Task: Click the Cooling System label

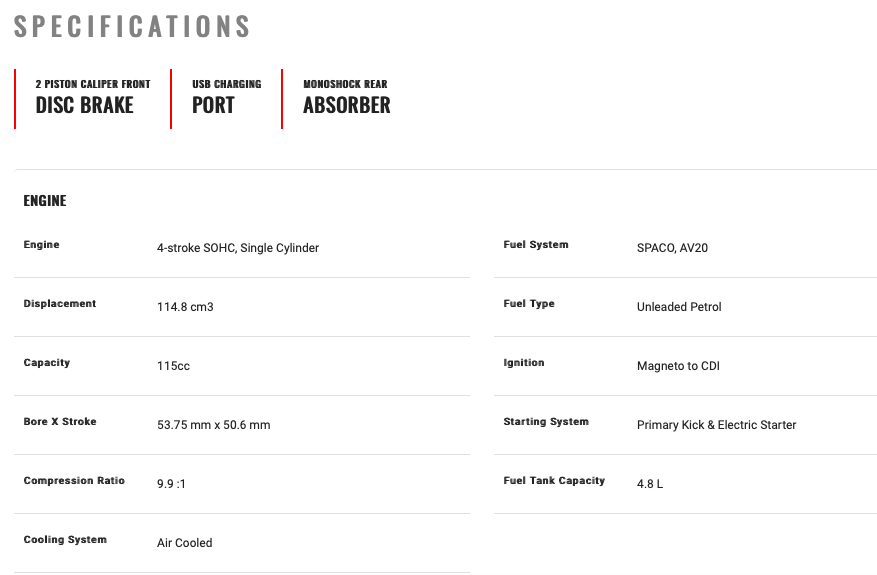Action: (x=65, y=540)
